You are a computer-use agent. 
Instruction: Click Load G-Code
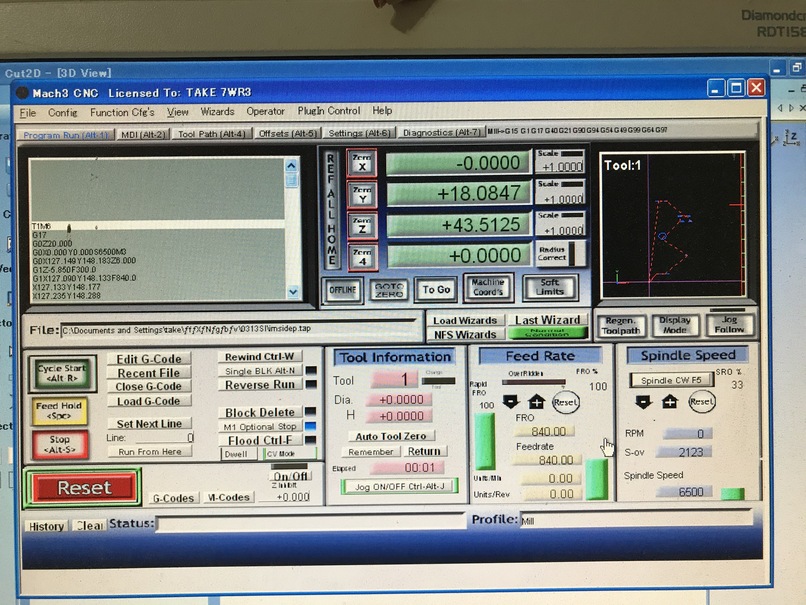click(x=149, y=400)
